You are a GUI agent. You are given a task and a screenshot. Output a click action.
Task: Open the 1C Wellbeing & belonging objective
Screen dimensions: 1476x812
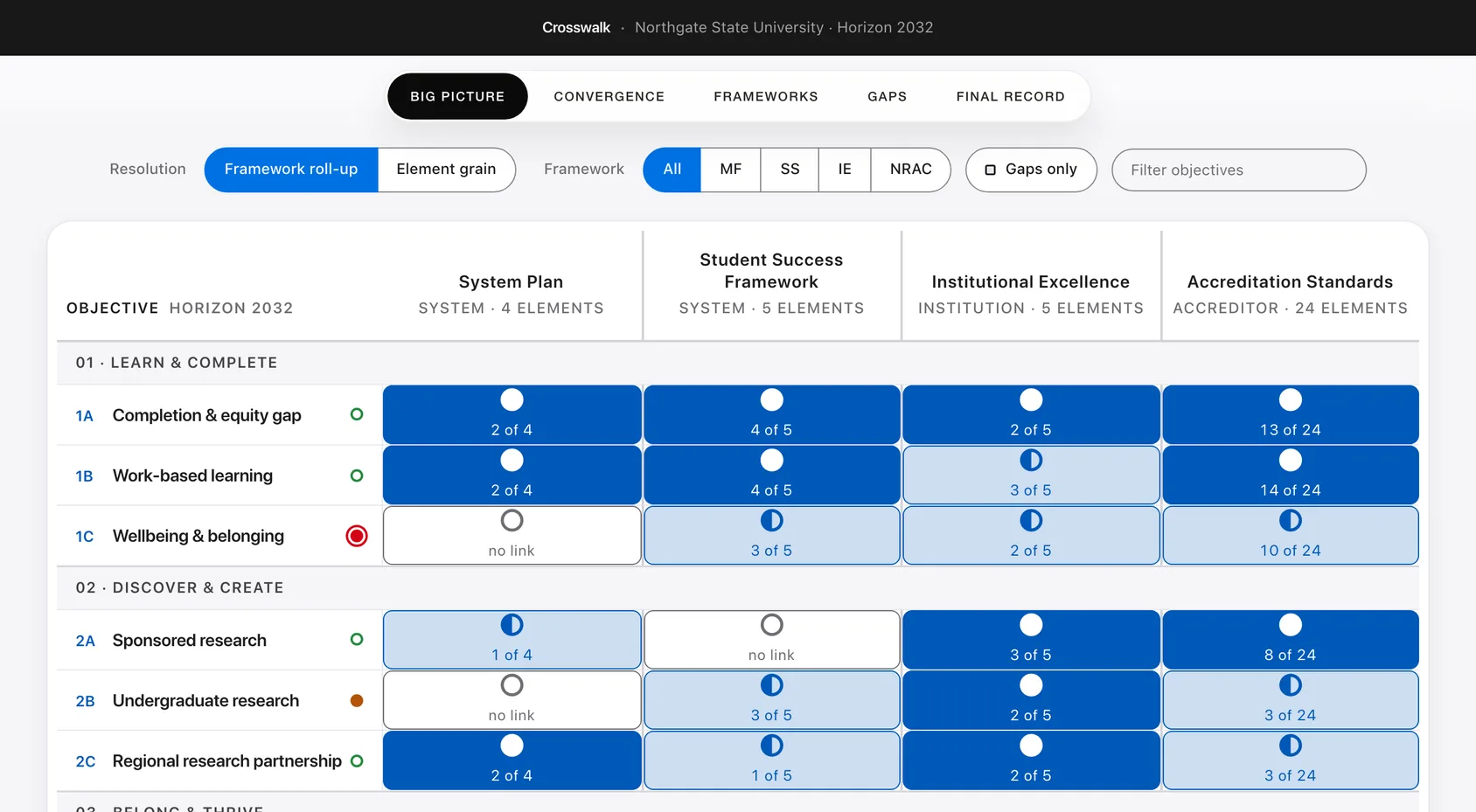pos(219,536)
